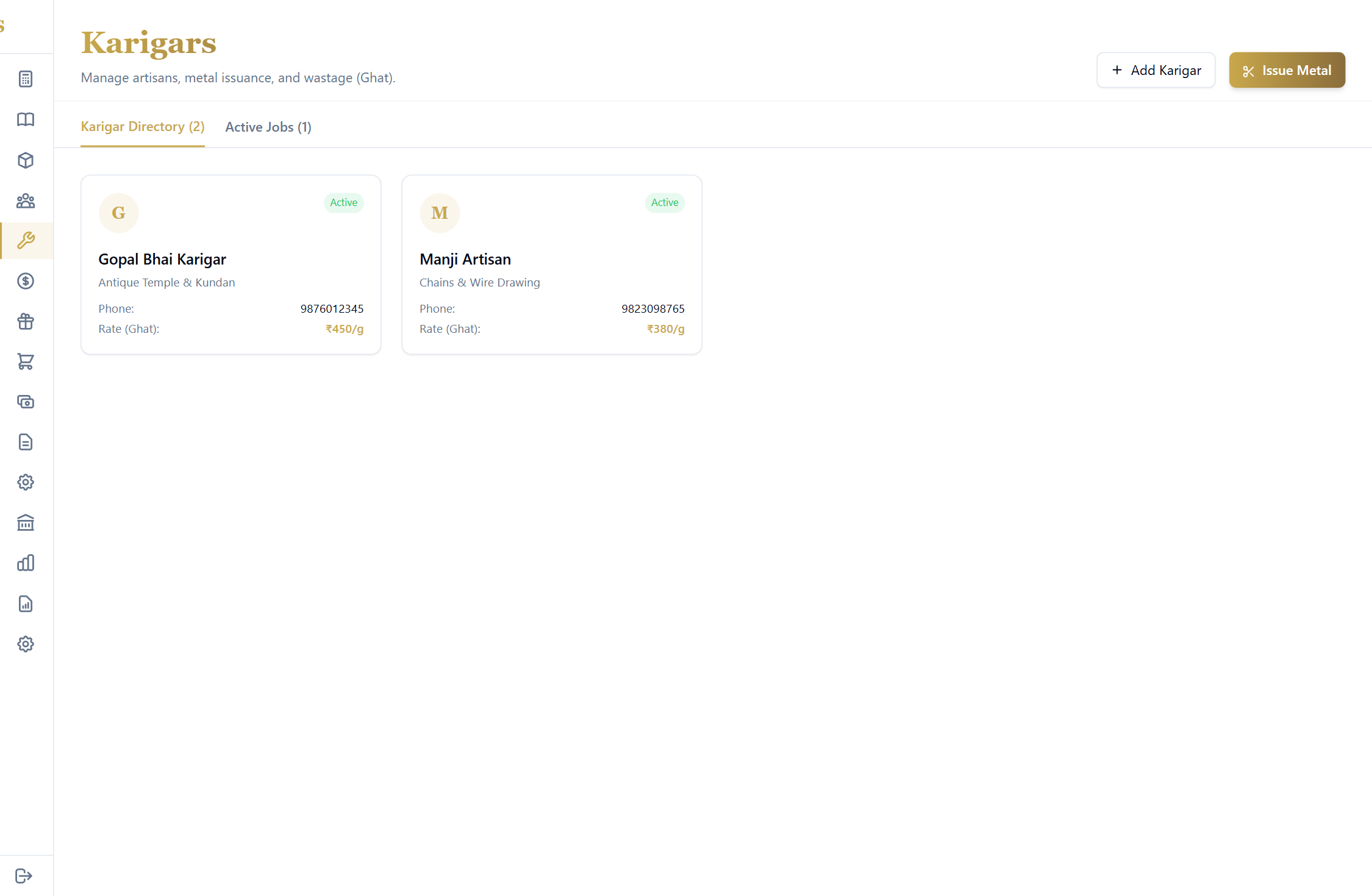Click Antique Temple & Kundan specialty text
This screenshot has height=896, width=1372.
tap(166, 283)
